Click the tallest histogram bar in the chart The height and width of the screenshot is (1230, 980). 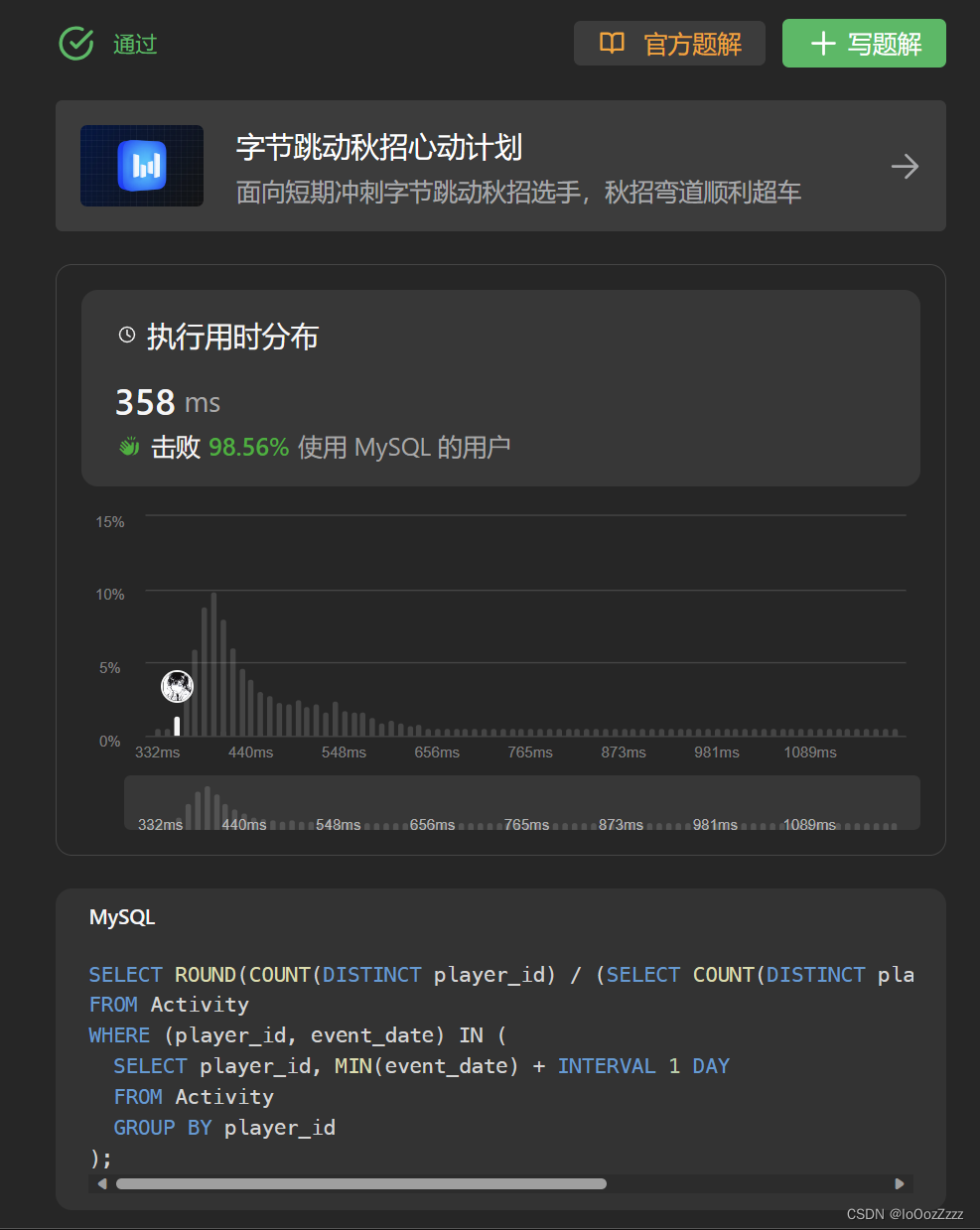click(213, 664)
